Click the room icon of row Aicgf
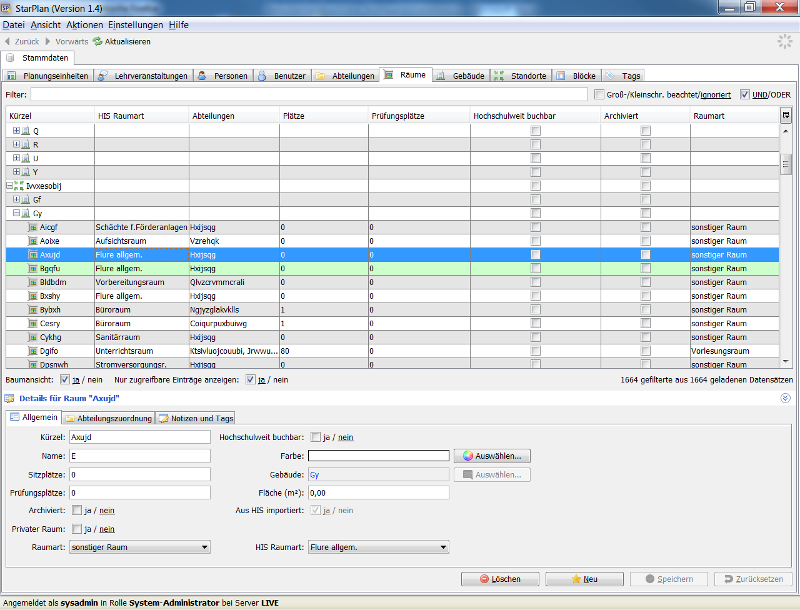800x610 pixels. (x=33, y=227)
